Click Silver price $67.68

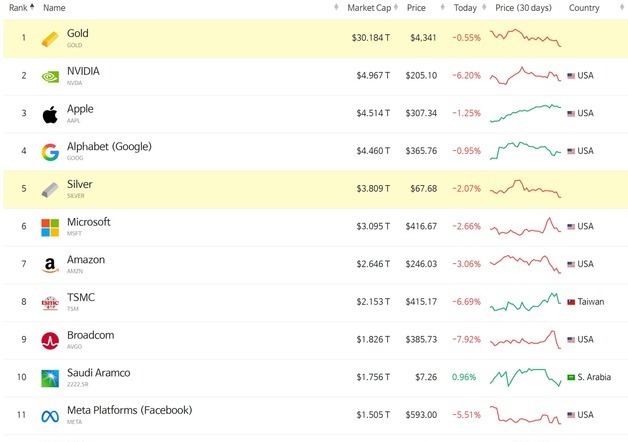pos(423,189)
